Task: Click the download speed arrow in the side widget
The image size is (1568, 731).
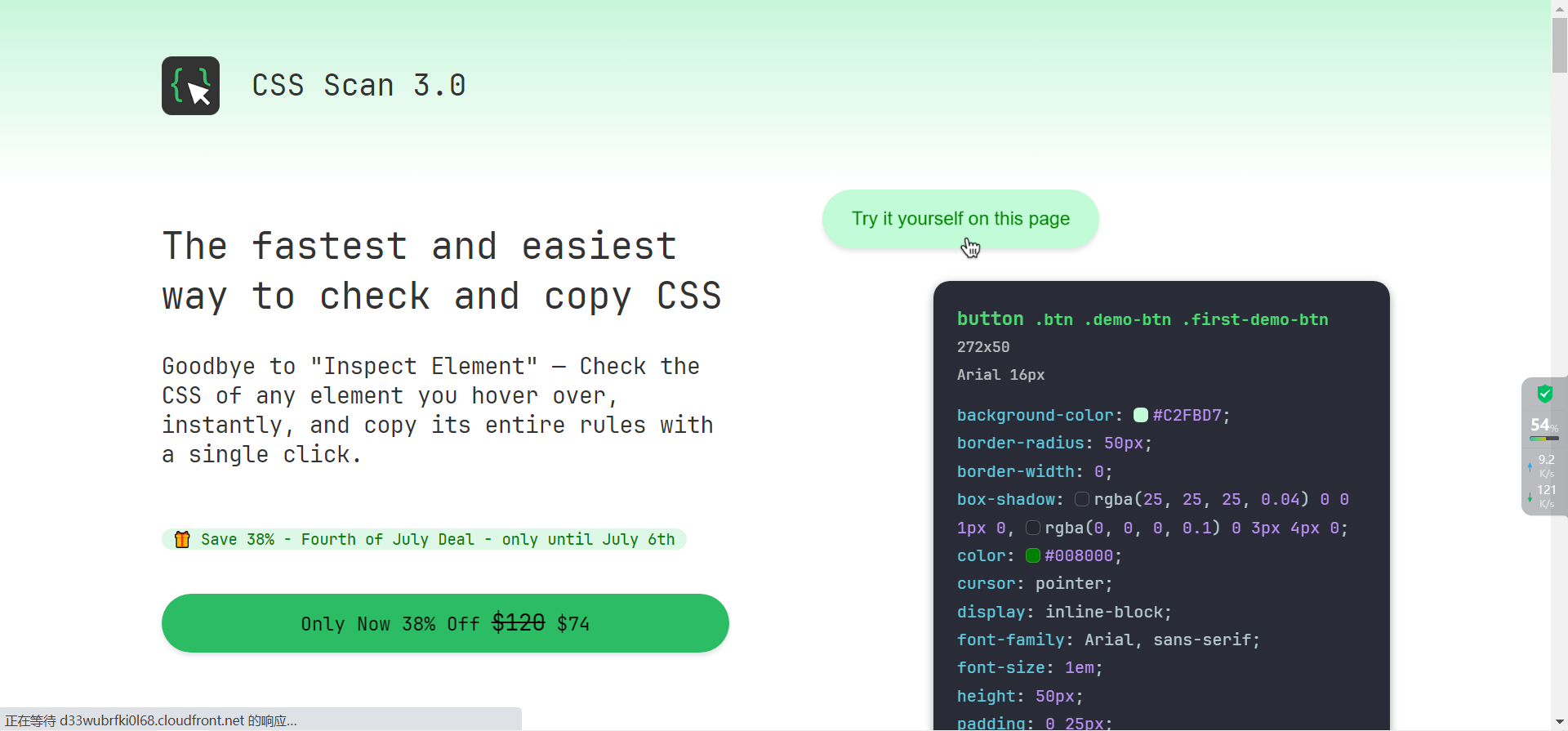Action: pos(1530,497)
